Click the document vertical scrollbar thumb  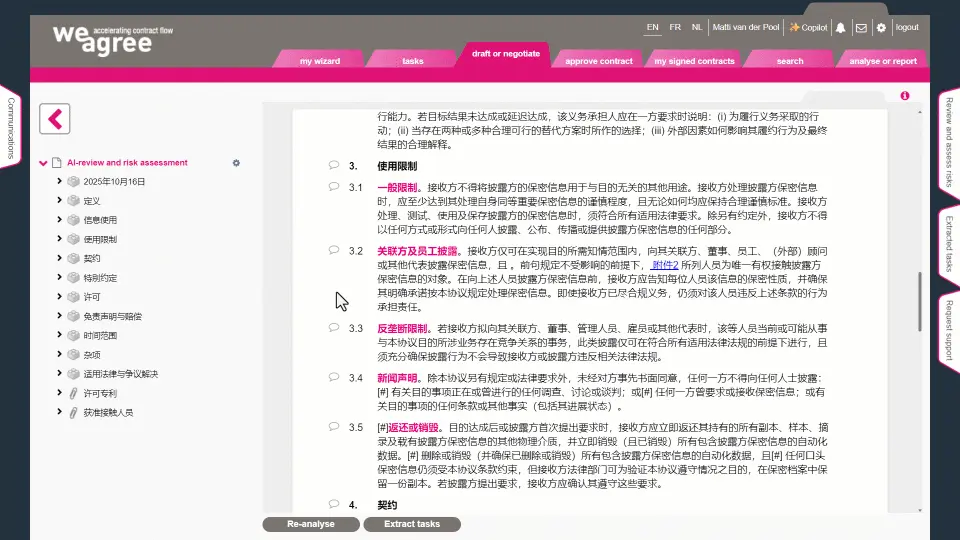click(920, 301)
